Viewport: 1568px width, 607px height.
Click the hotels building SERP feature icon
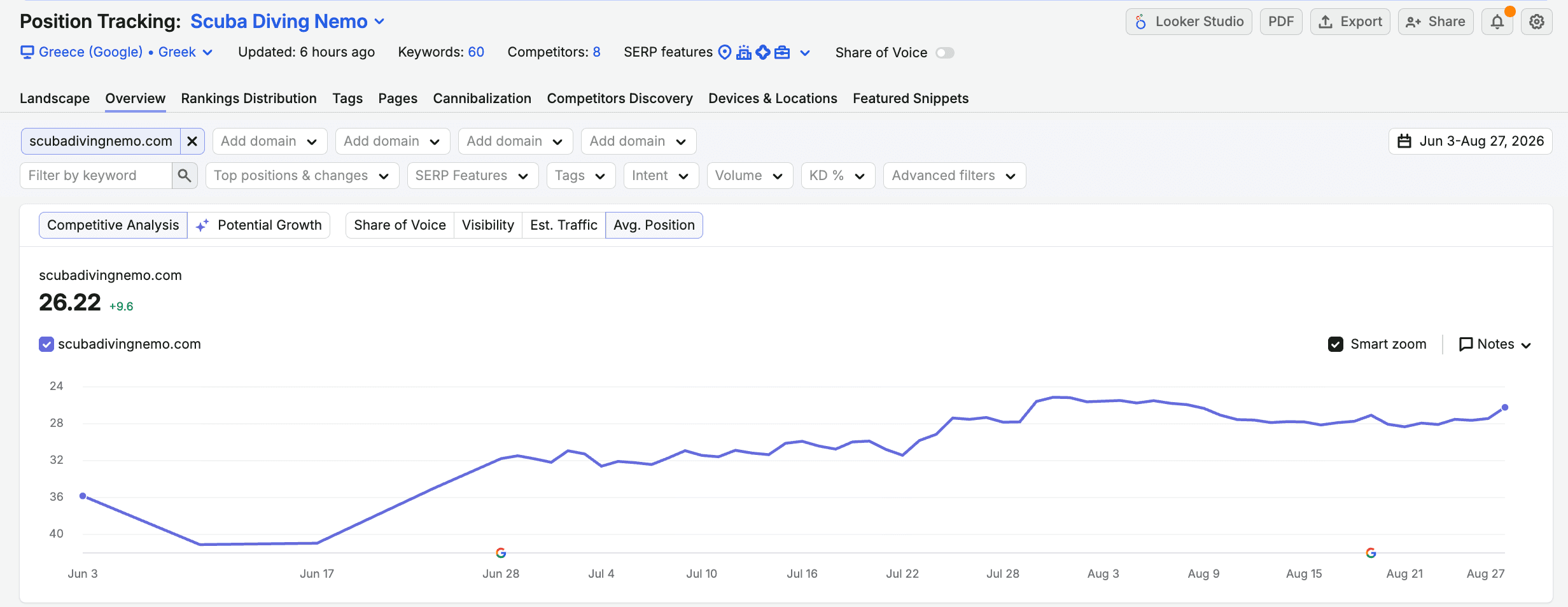[744, 52]
